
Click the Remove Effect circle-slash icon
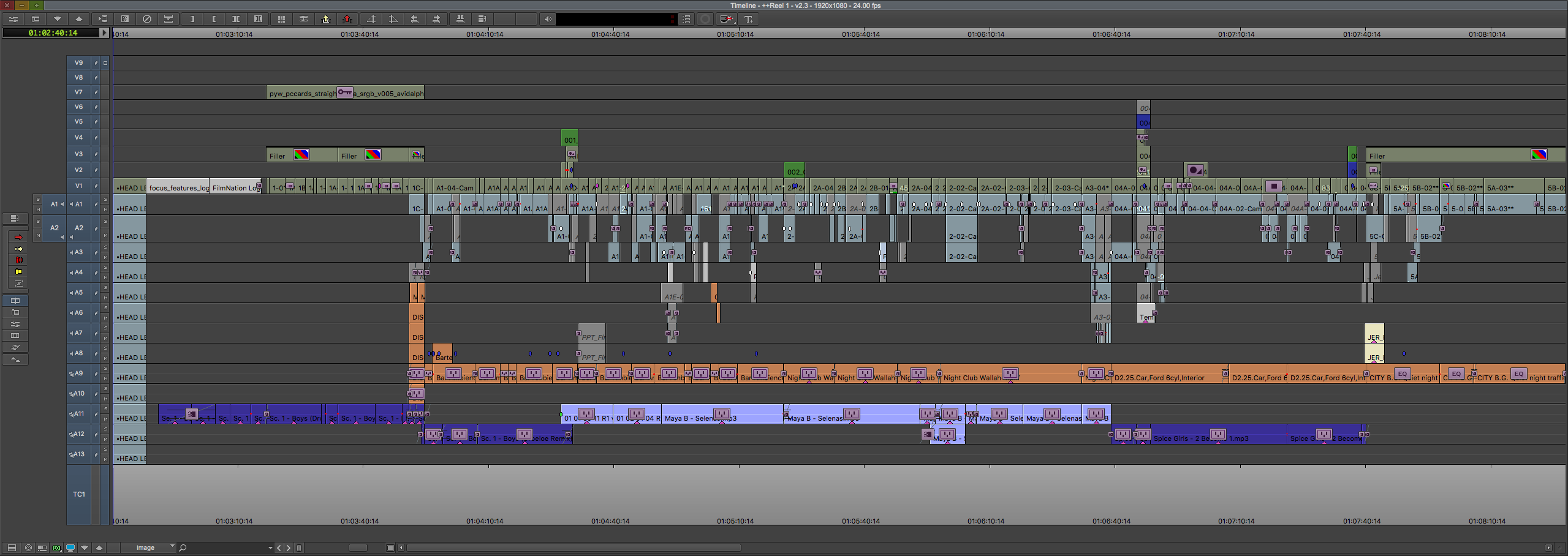(x=147, y=19)
